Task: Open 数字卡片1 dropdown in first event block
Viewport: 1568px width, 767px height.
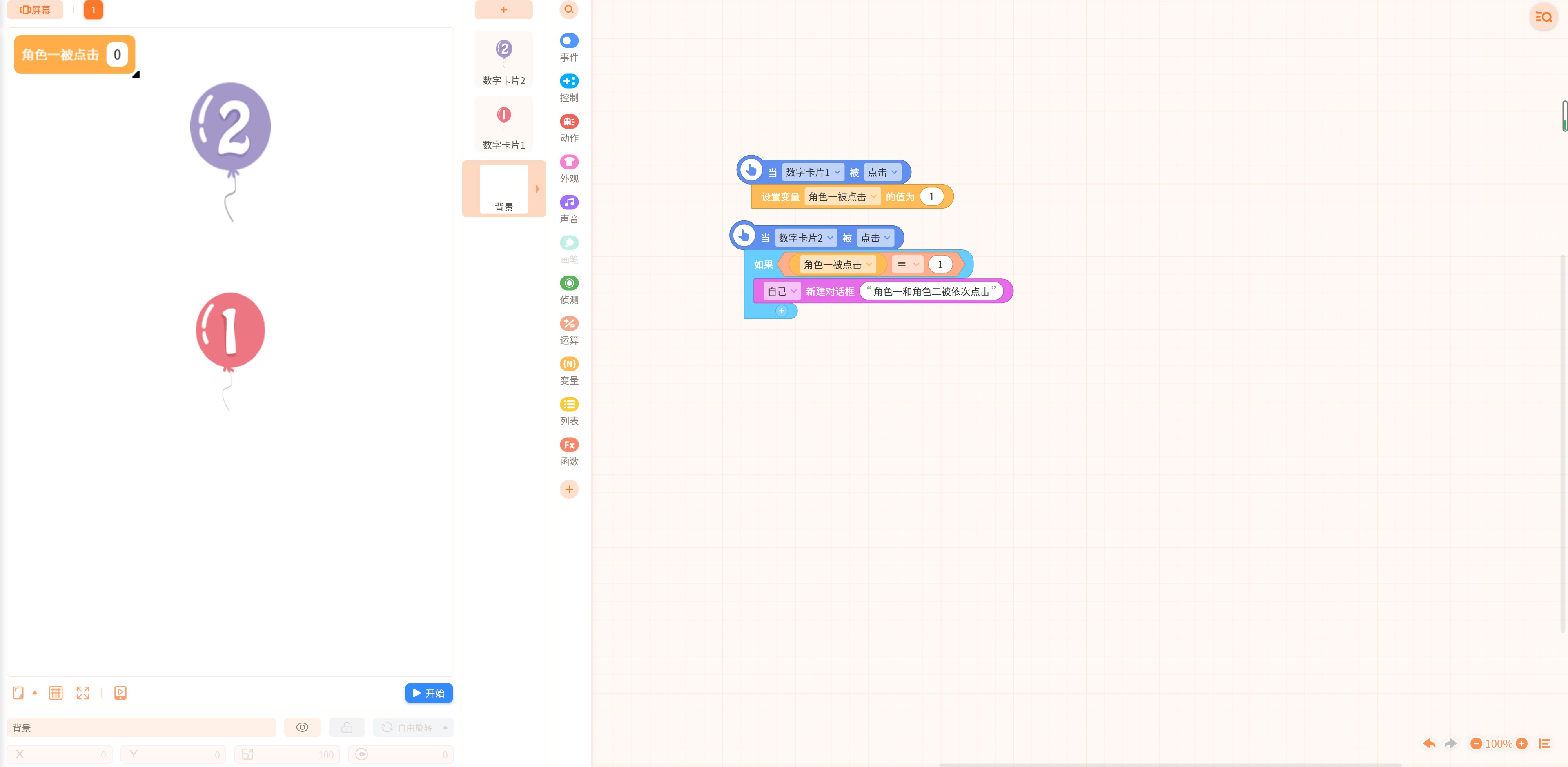Action: click(x=813, y=172)
